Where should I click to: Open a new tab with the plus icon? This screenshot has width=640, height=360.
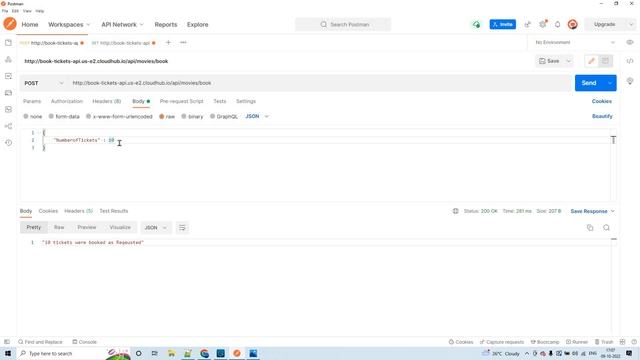pyautogui.click(x=168, y=42)
